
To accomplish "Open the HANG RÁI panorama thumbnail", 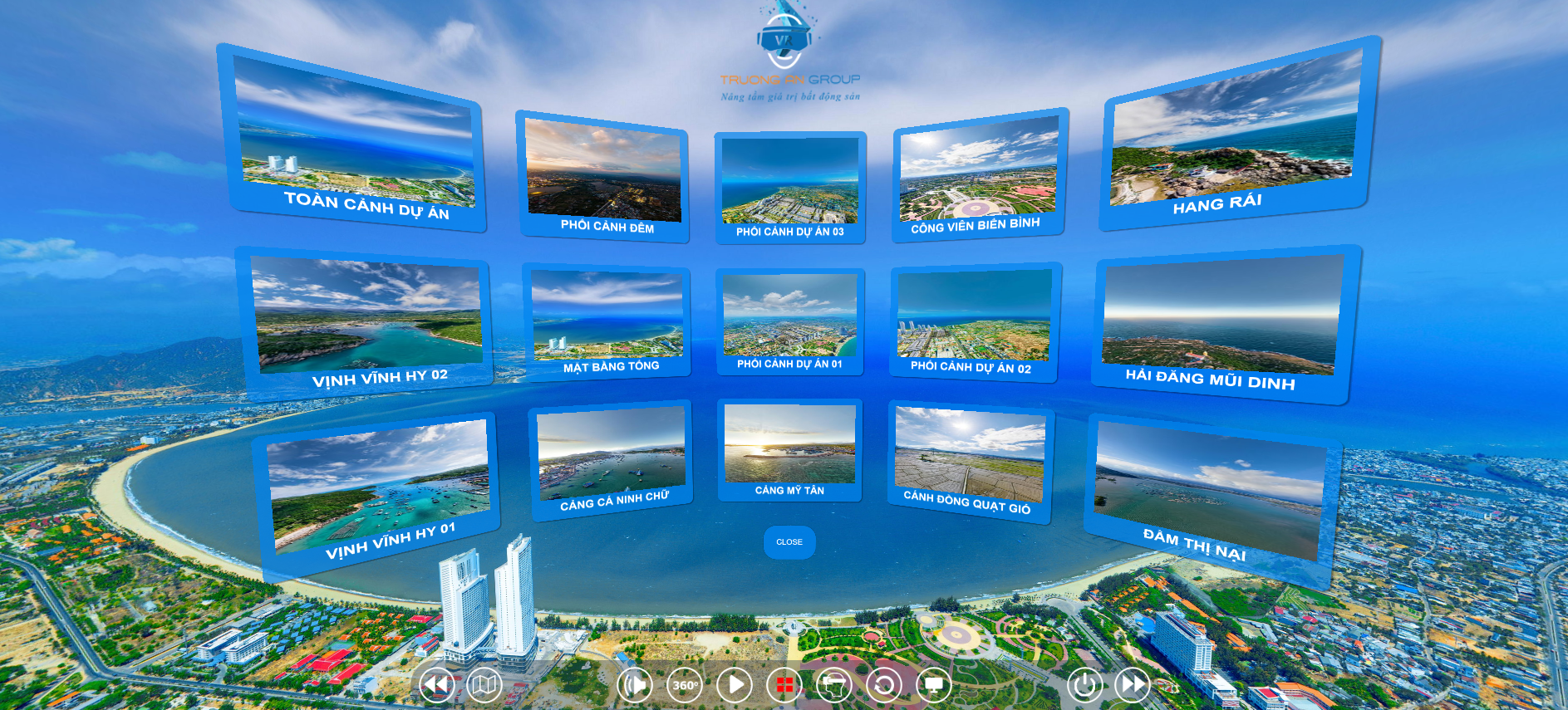I will pos(1234,135).
